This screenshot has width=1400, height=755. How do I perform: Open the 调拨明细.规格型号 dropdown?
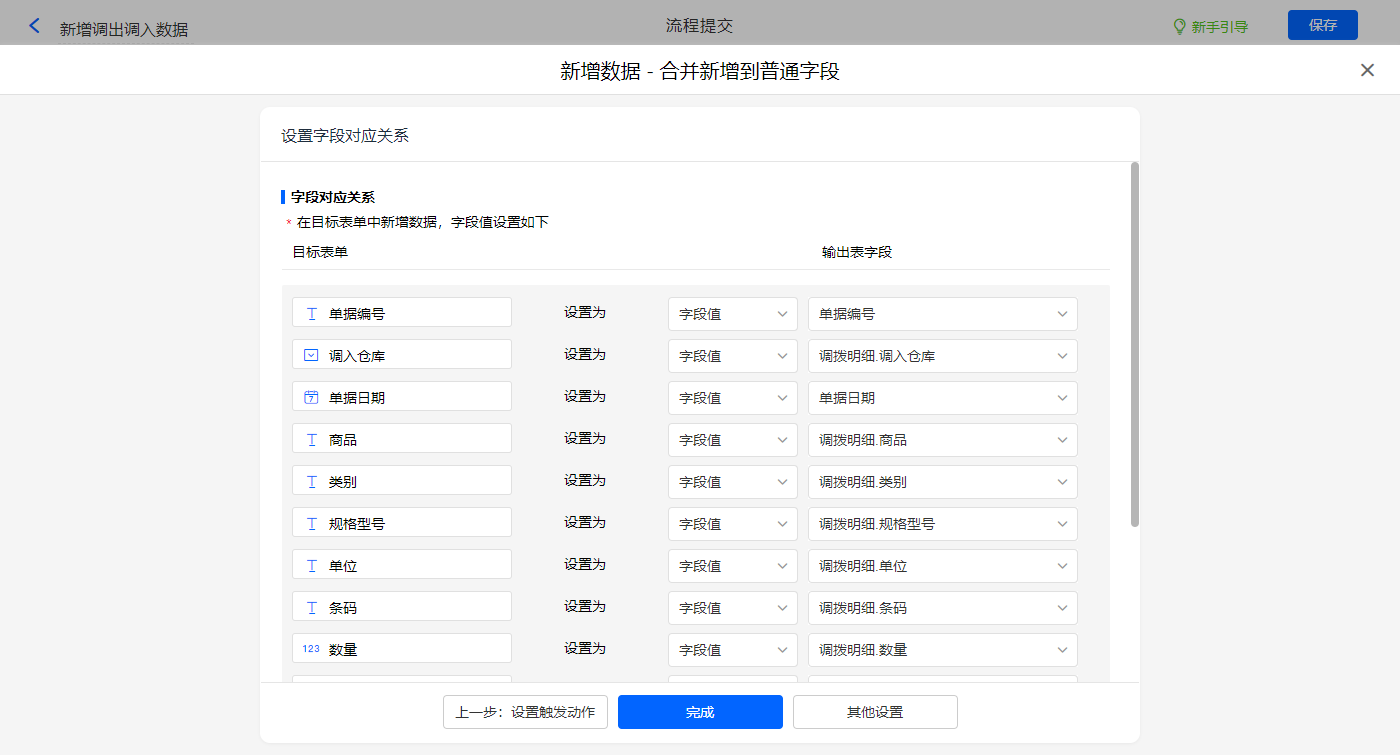942,523
